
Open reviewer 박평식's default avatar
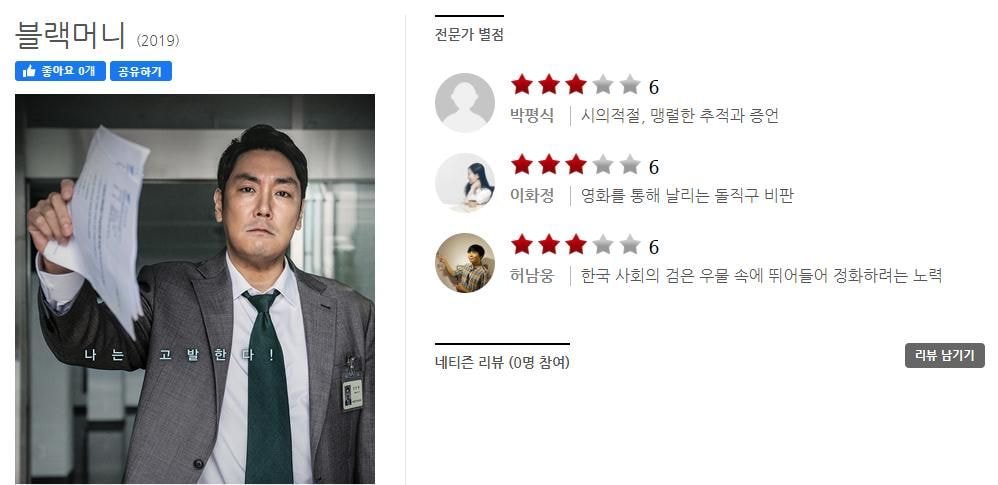pyautogui.click(x=465, y=102)
